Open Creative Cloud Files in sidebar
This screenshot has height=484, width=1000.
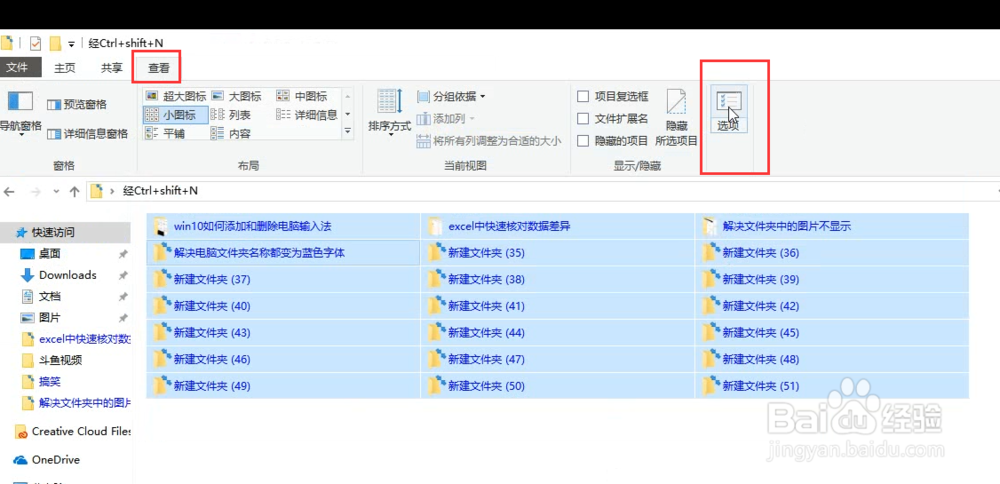tap(72, 432)
